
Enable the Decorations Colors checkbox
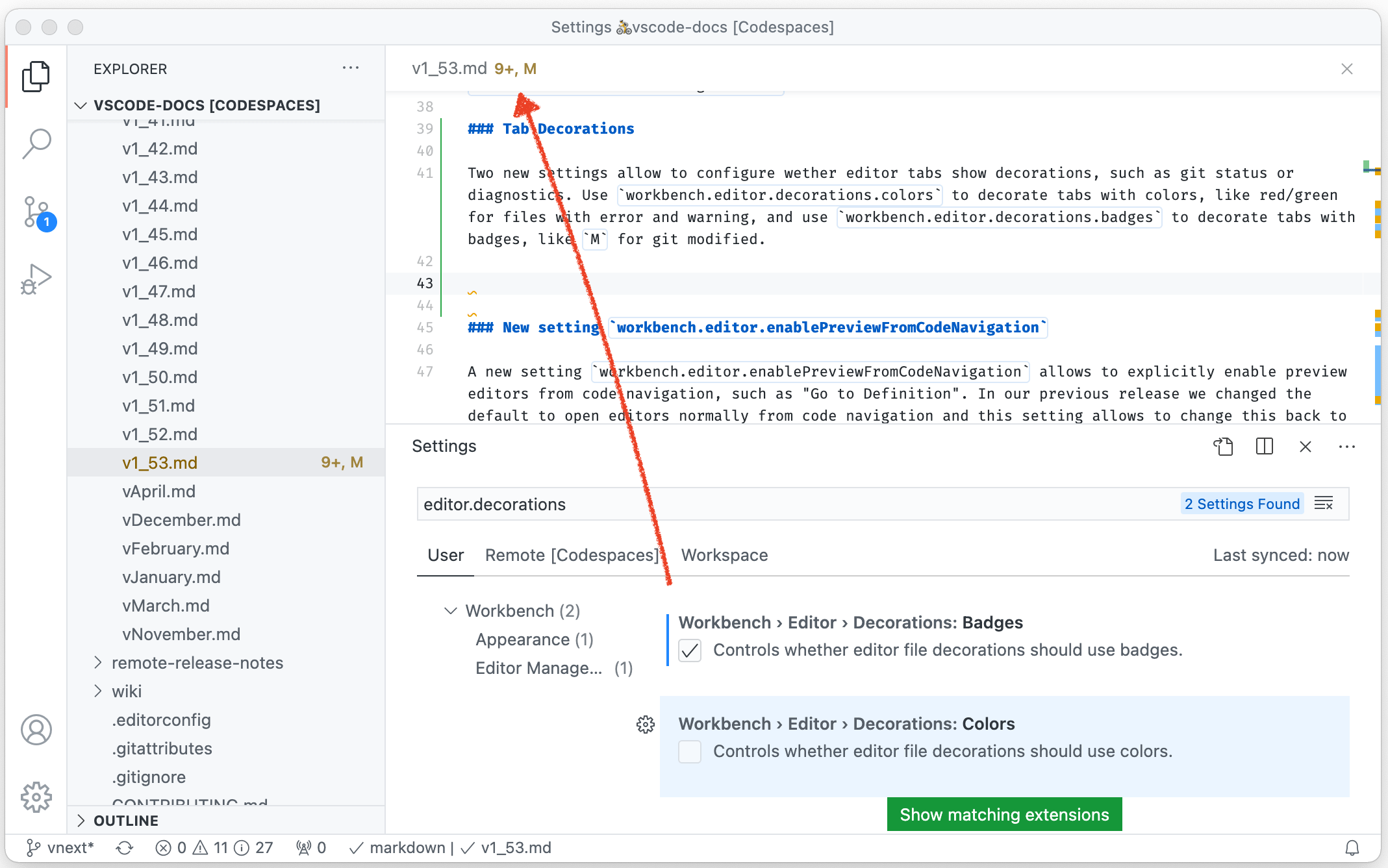[689, 751]
